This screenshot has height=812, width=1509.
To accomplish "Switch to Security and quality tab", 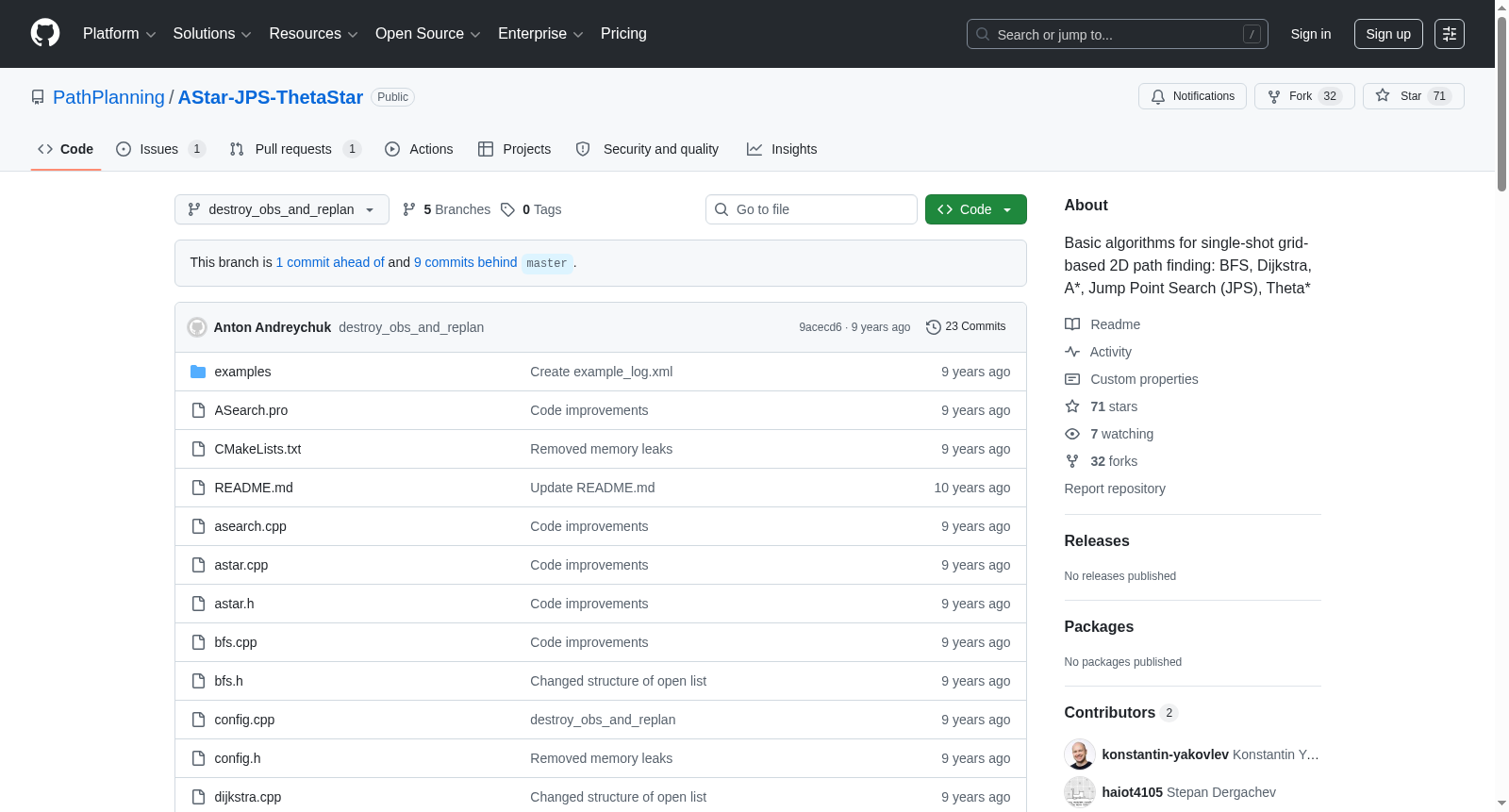I will 647,149.
